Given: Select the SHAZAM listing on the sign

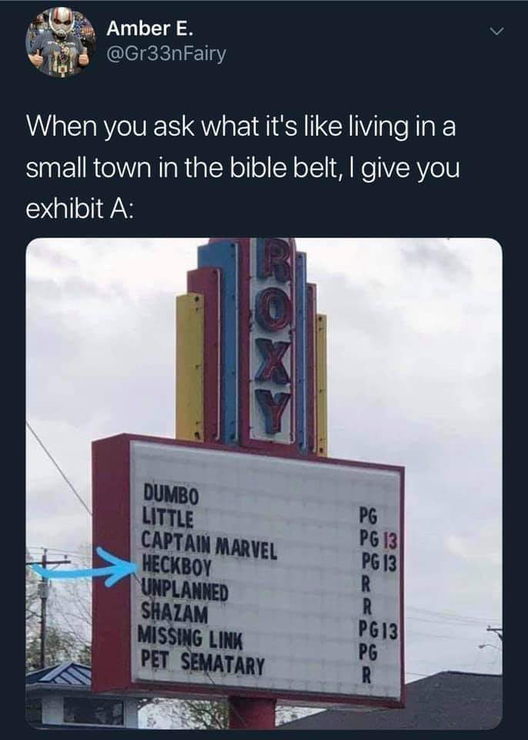Looking at the screenshot, I should [175, 614].
